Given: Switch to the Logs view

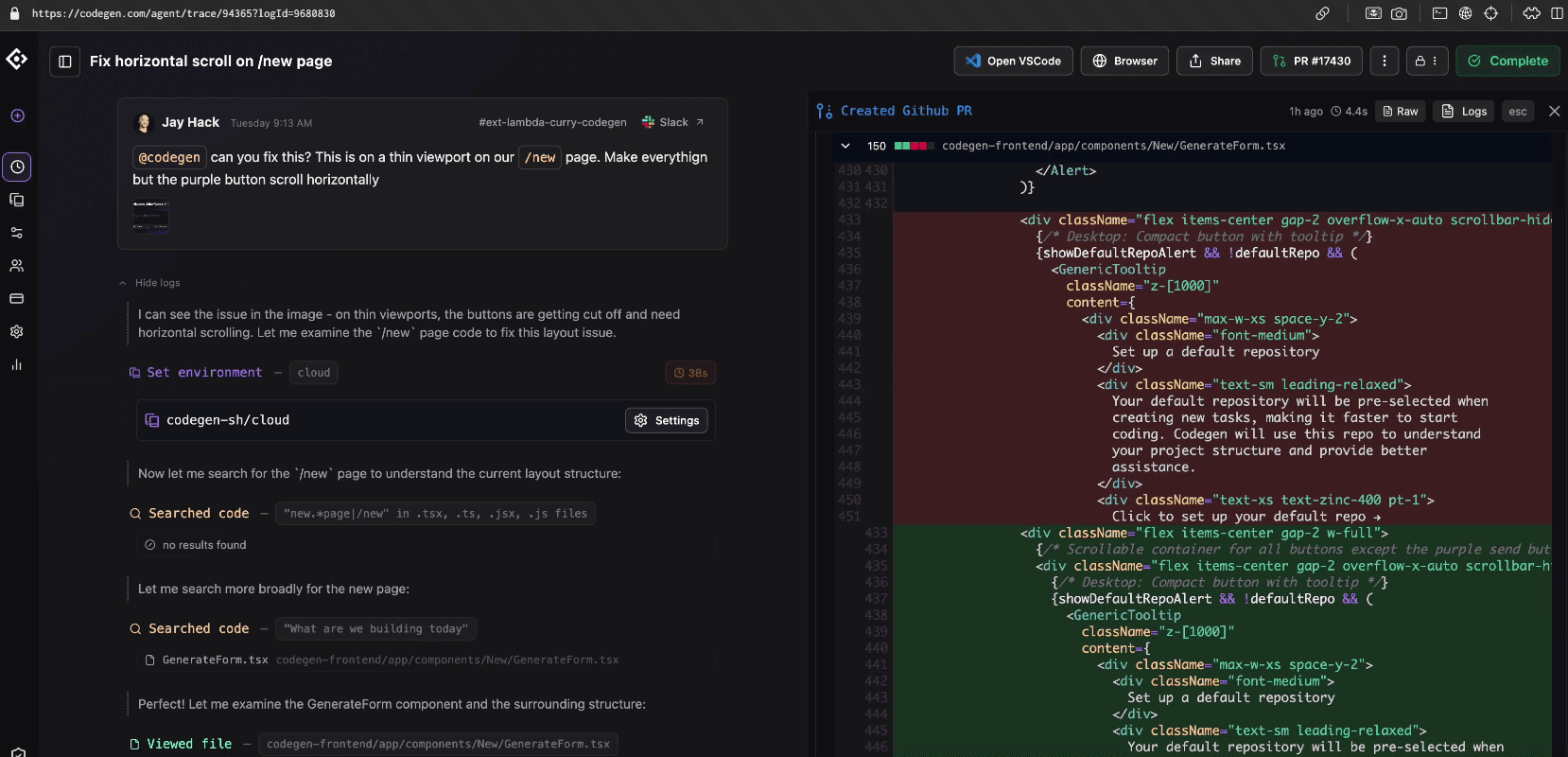Looking at the screenshot, I should 1464,112.
